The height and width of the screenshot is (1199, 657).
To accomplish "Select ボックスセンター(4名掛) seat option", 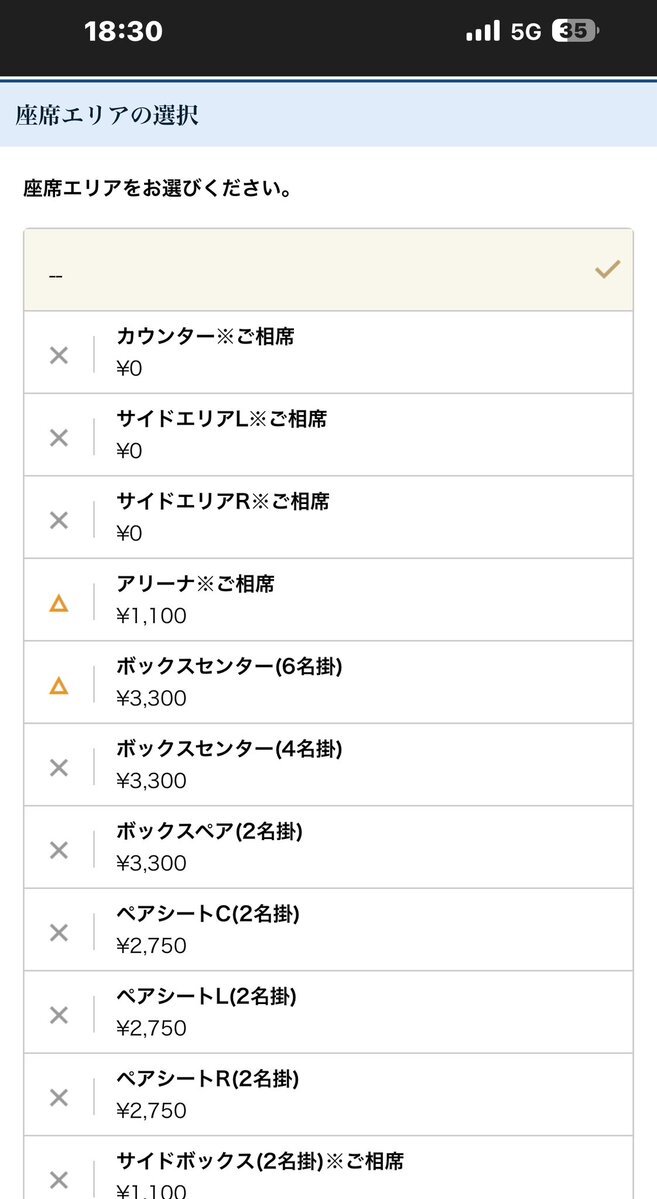I will pos(360,765).
